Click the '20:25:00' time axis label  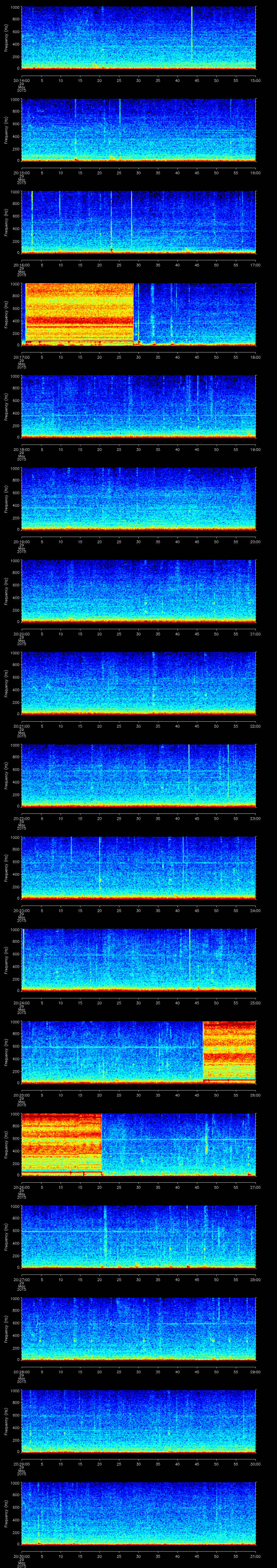21,1095
